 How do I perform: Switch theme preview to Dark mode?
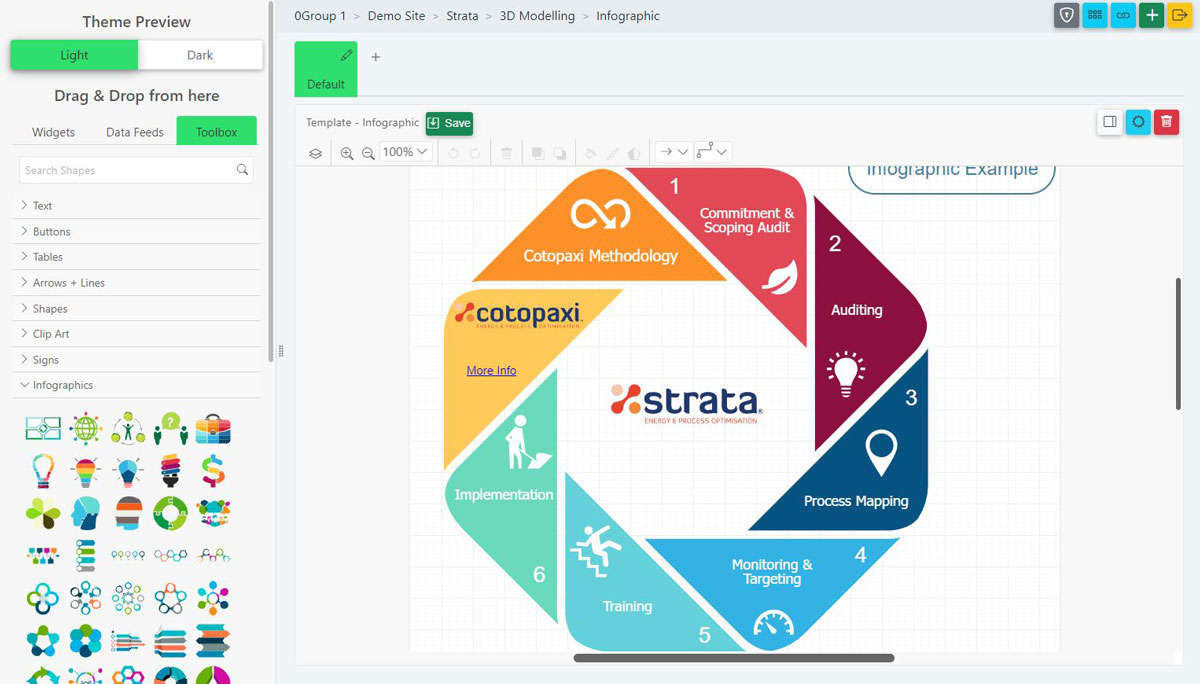[200, 55]
